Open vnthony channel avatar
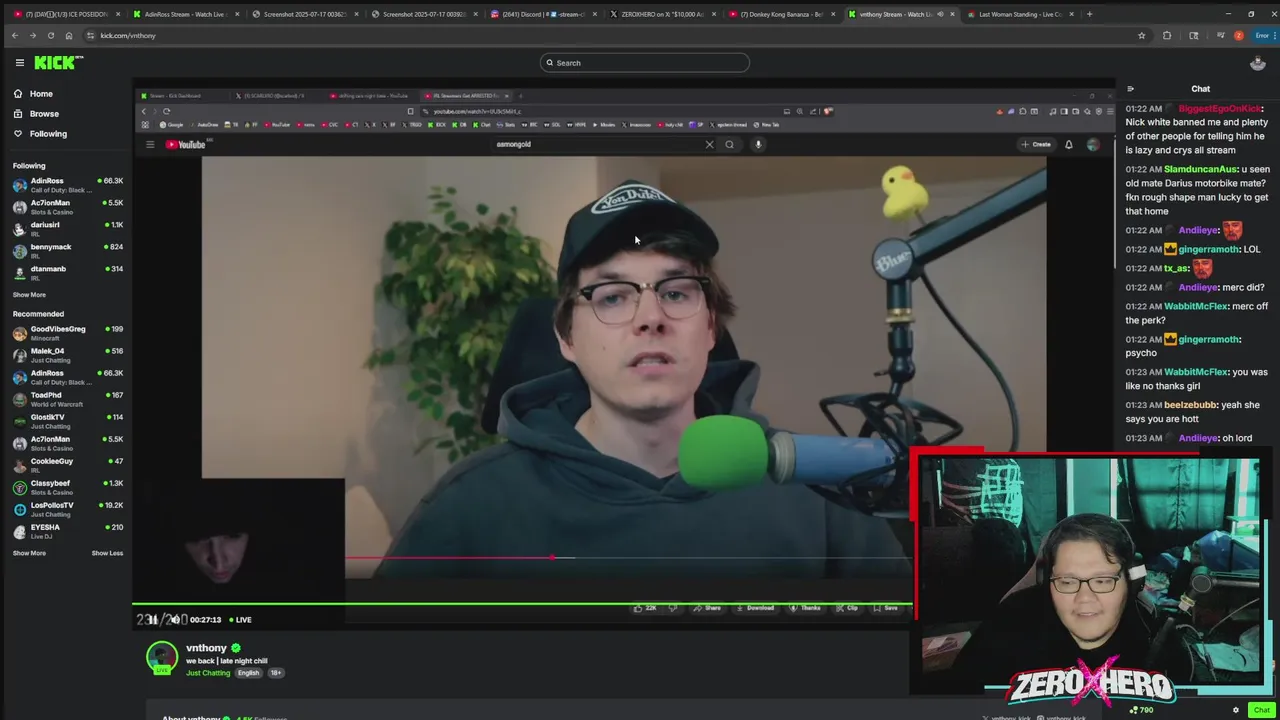Image resolution: width=1280 pixels, height=720 pixels. (x=162, y=659)
